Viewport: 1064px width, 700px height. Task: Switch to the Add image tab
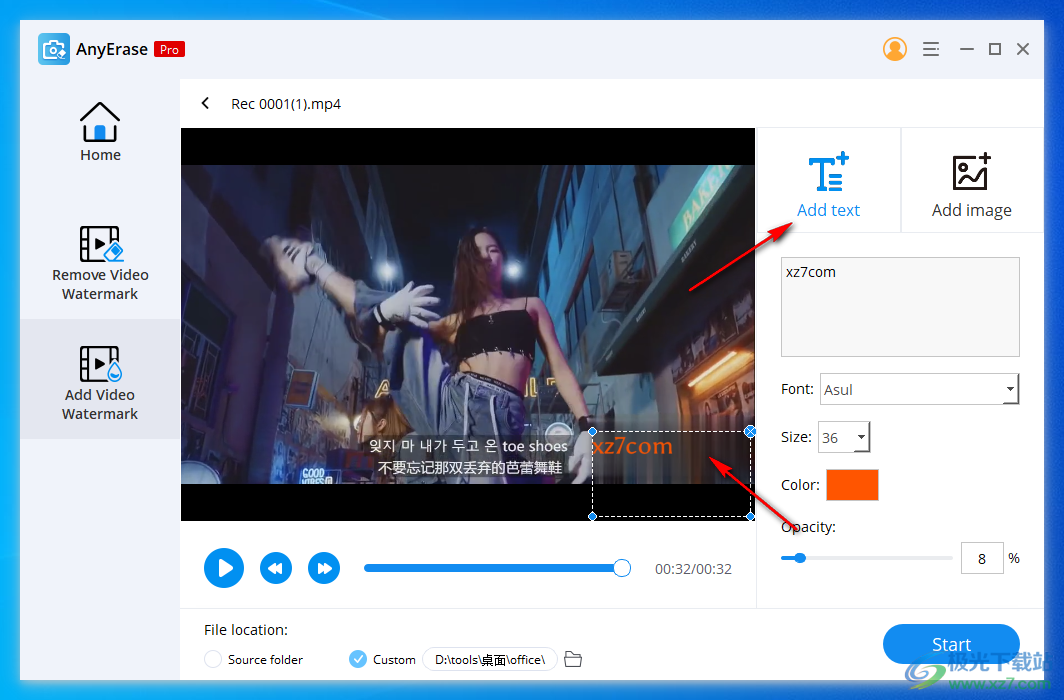tap(971, 180)
